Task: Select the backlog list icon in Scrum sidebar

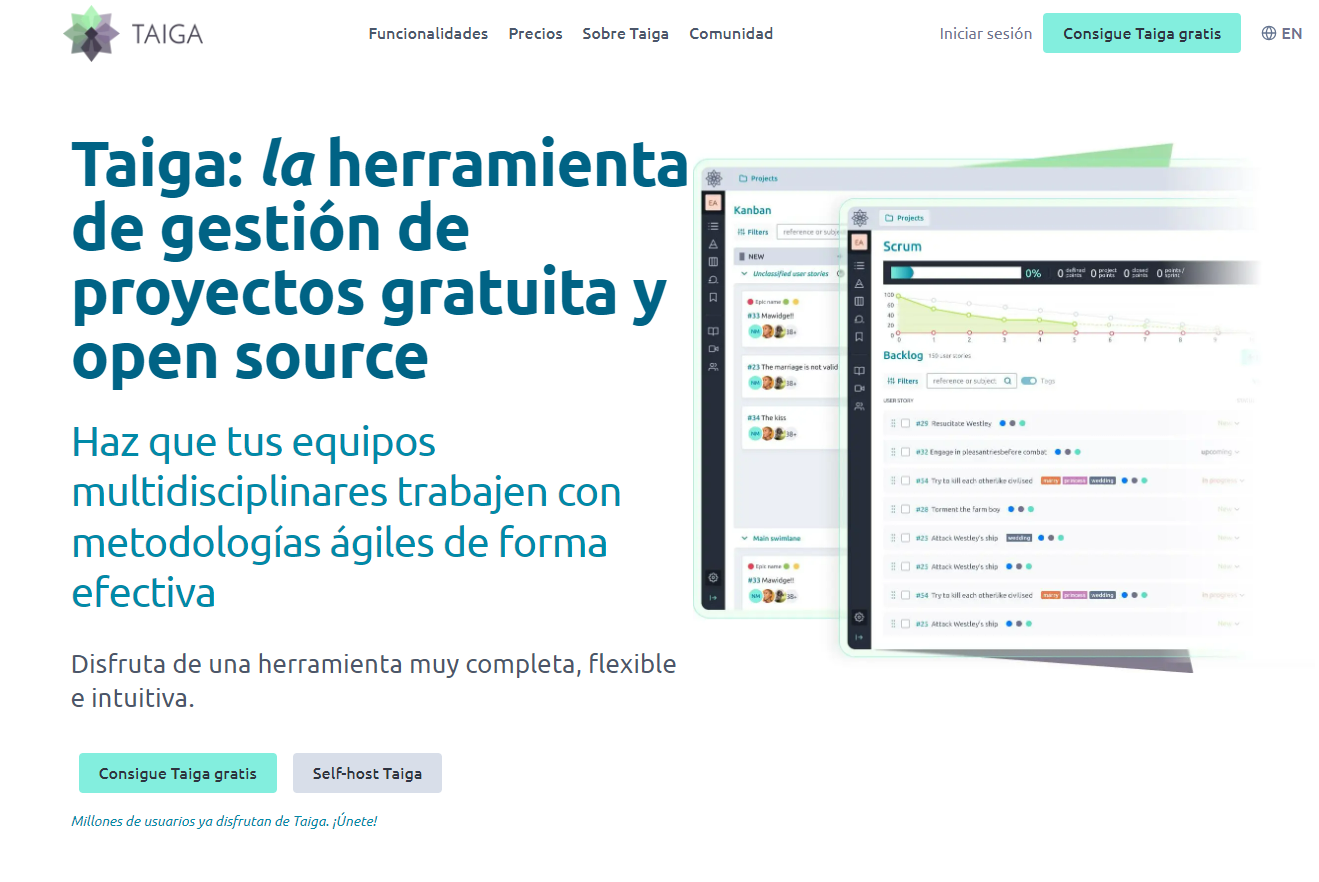Action: [x=859, y=265]
